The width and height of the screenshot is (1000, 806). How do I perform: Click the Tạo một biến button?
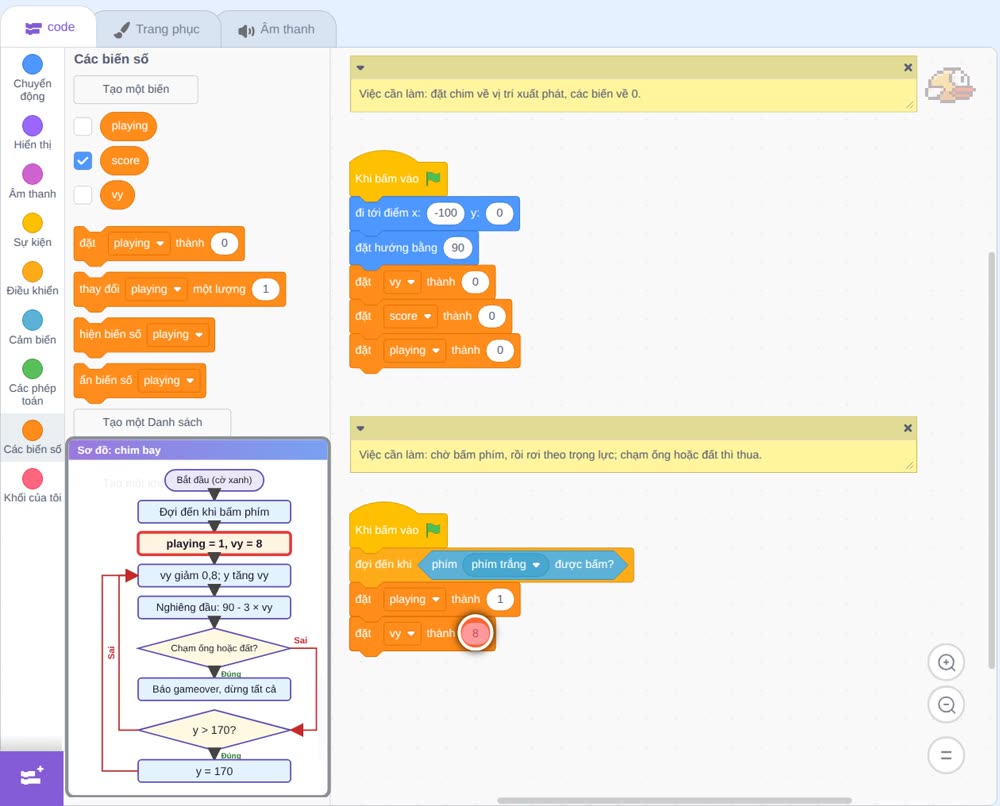pyautogui.click(x=136, y=89)
